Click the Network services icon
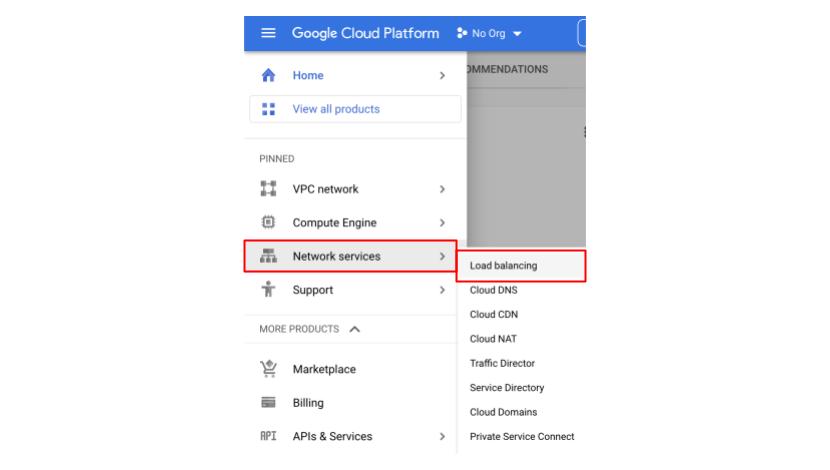This screenshot has height=470, width=830. click(268, 256)
